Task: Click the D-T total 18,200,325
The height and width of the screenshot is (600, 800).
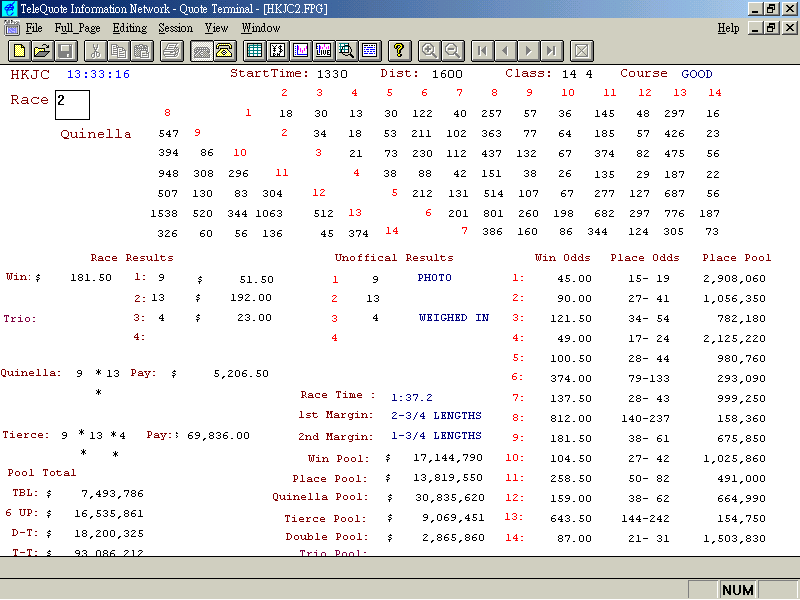Action: click(x=109, y=534)
